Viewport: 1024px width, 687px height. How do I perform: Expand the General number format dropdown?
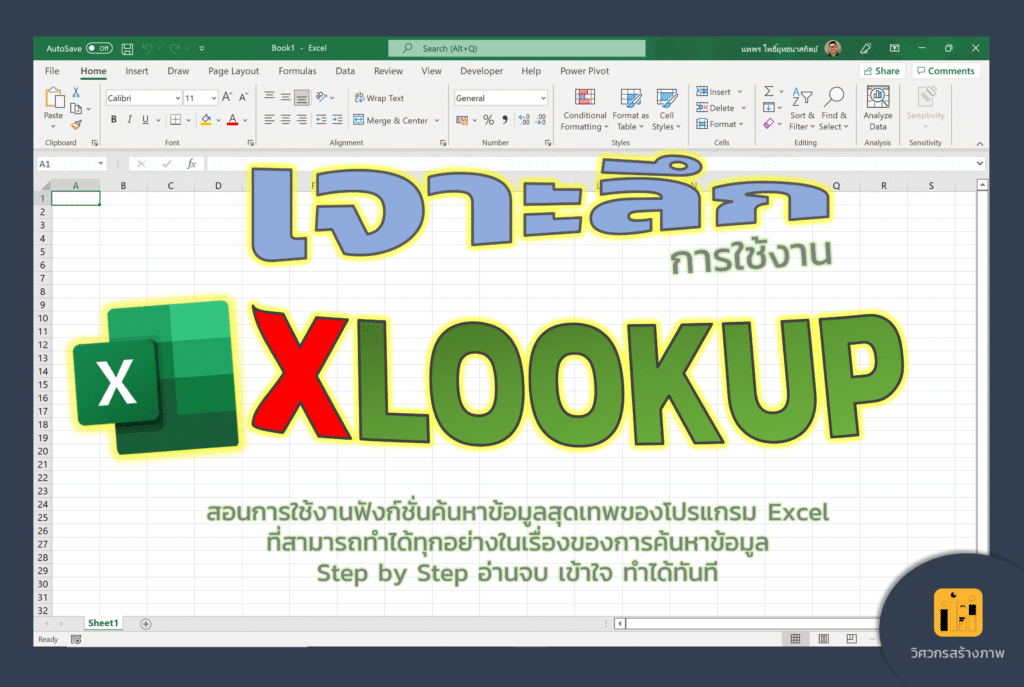pyautogui.click(x=543, y=98)
